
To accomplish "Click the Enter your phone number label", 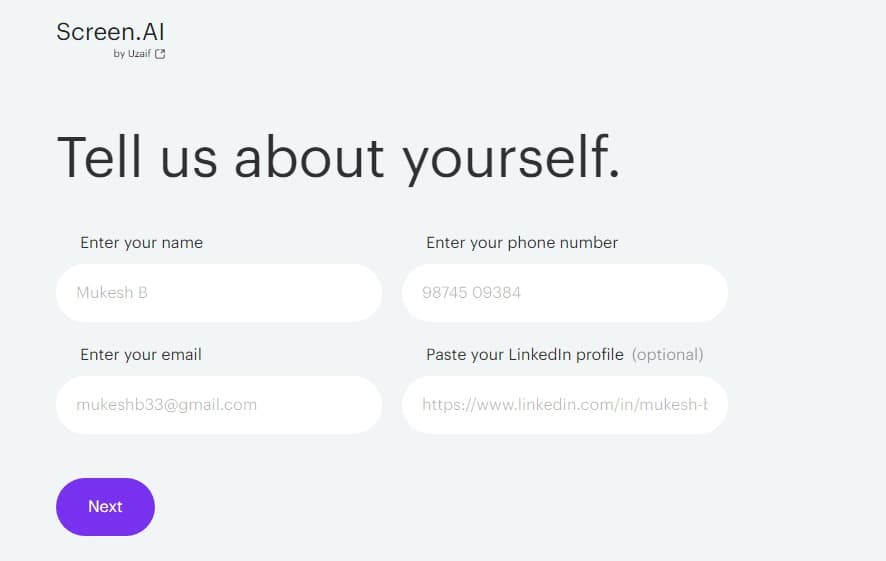I will coord(522,243).
